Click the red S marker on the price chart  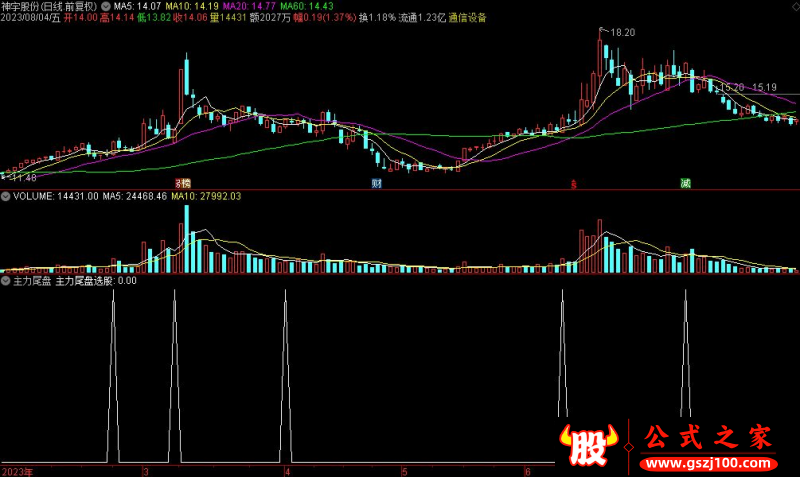[x=573, y=185]
